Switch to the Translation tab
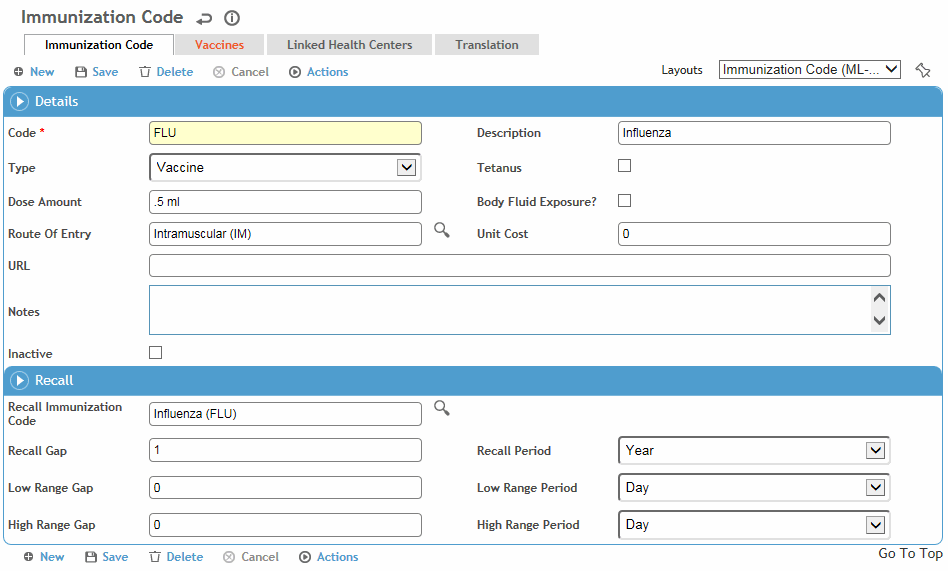This screenshot has height=571, width=948. point(487,45)
